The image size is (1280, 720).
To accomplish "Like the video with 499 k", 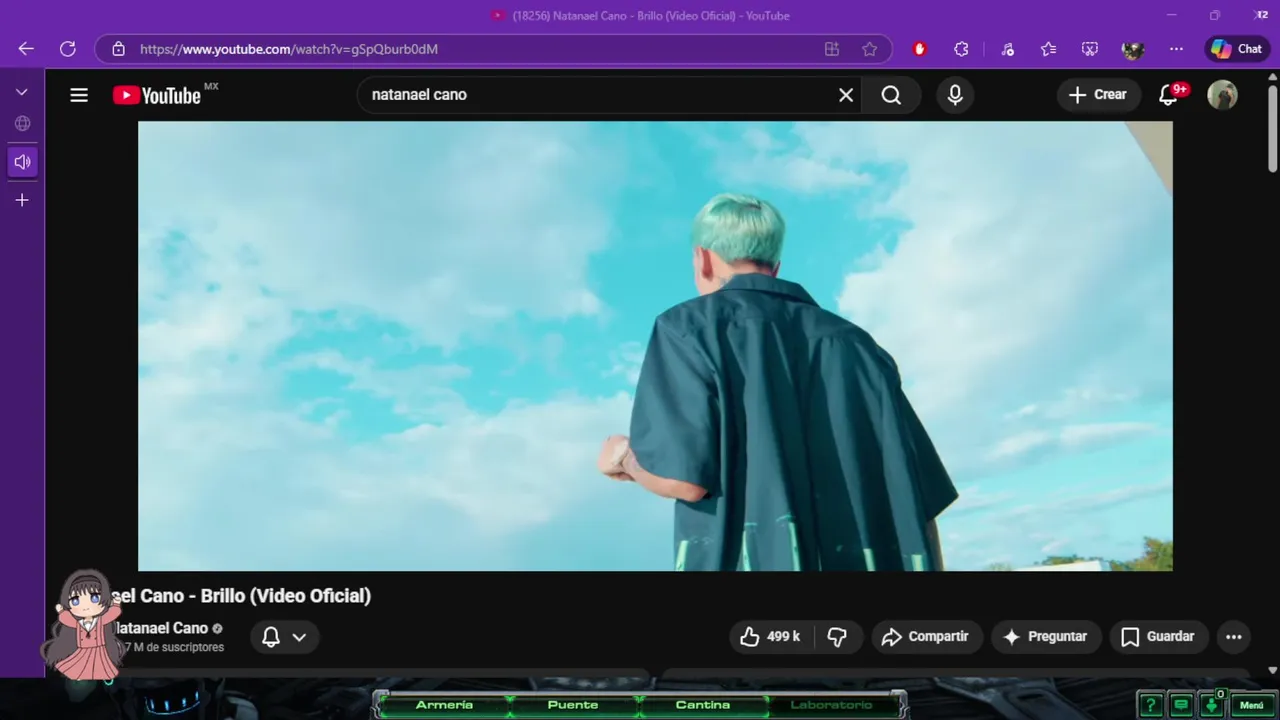I will tap(771, 637).
